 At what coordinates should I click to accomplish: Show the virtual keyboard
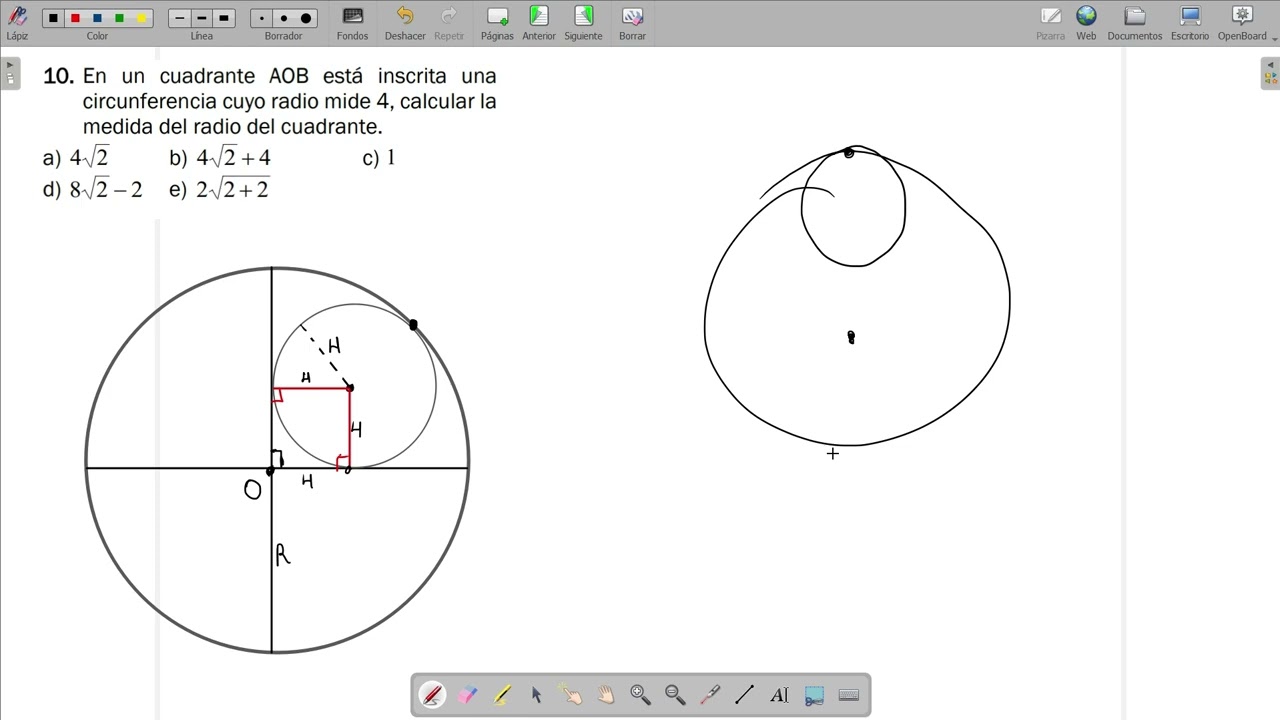pos(849,695)
